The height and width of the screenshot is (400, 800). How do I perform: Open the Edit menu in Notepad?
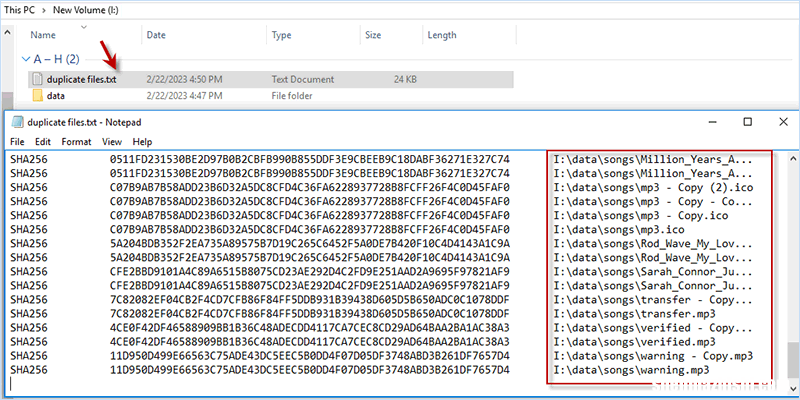pos(43,141)
